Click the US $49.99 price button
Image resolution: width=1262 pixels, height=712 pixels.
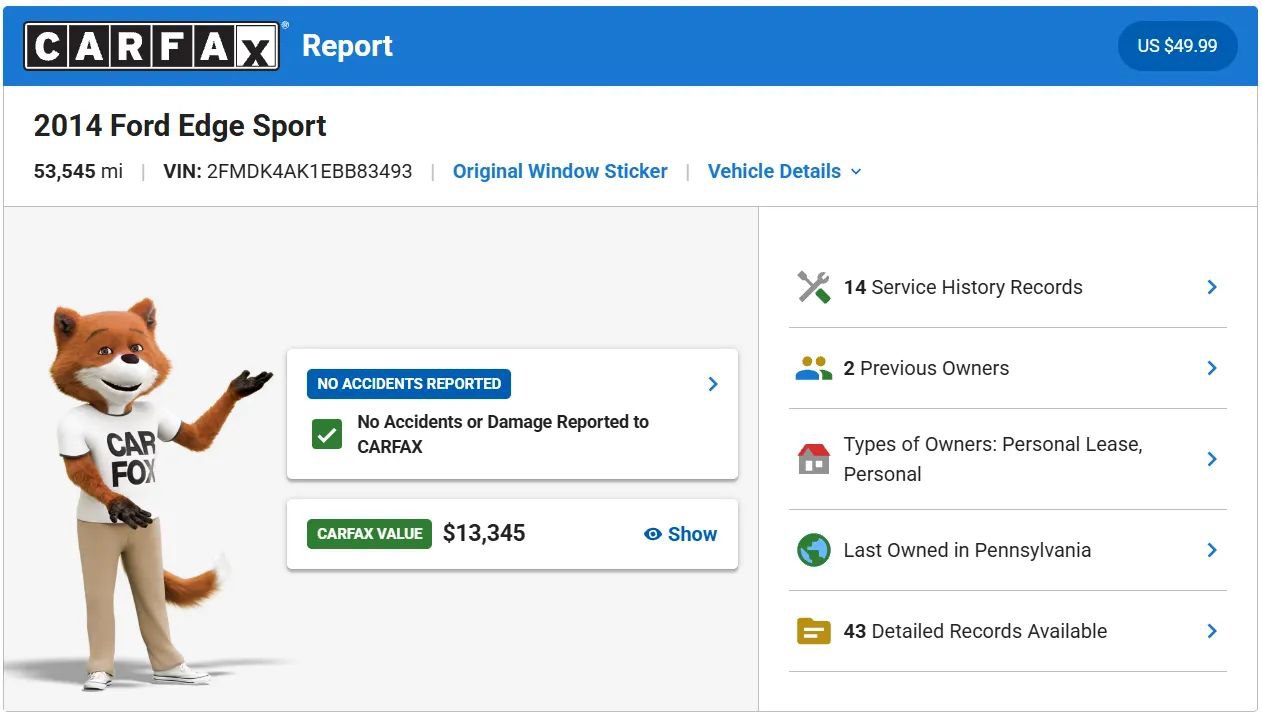[x=1178, y=46]
